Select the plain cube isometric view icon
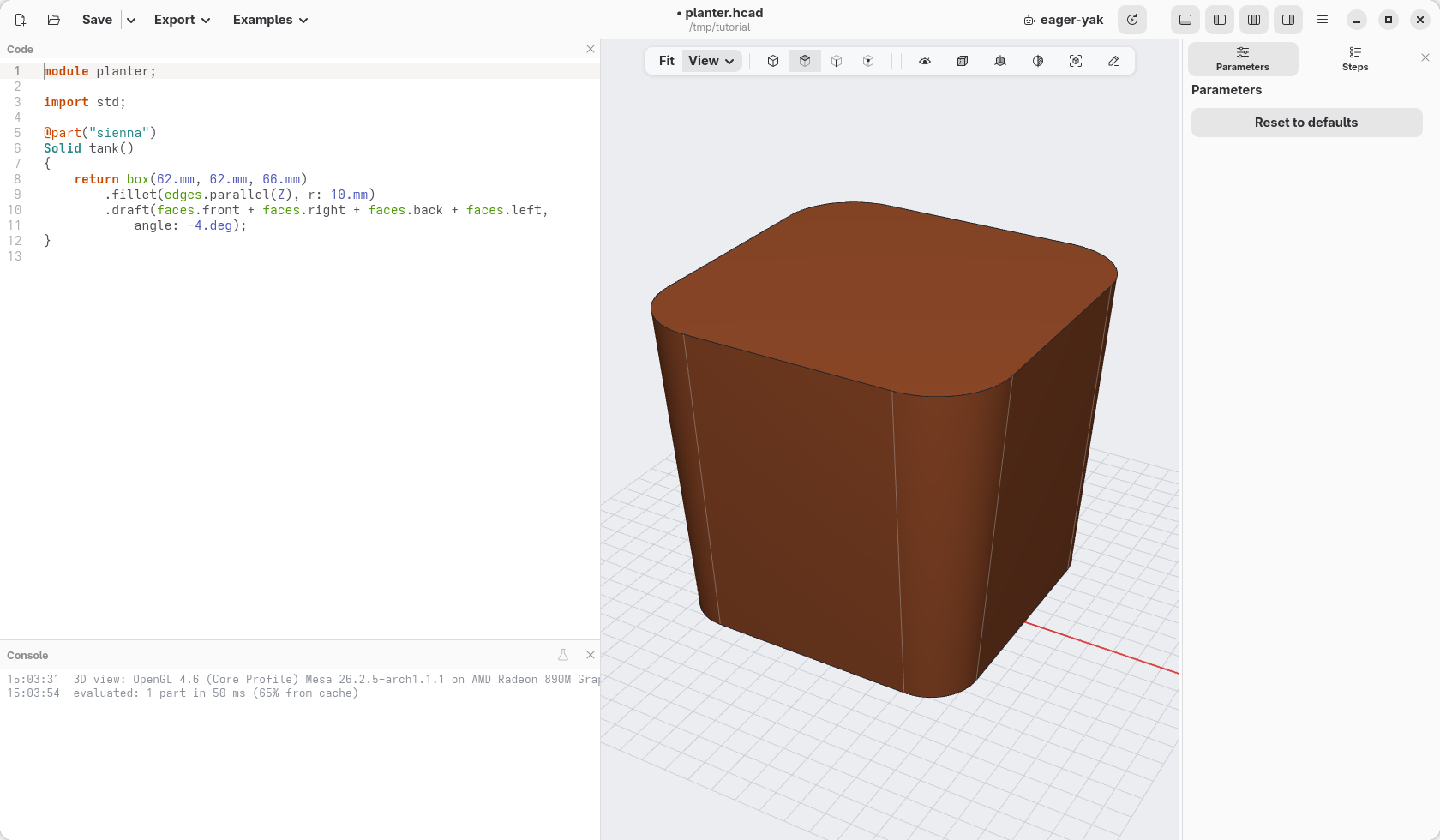This screenshot has width=1440, height=840. (773, 61)
